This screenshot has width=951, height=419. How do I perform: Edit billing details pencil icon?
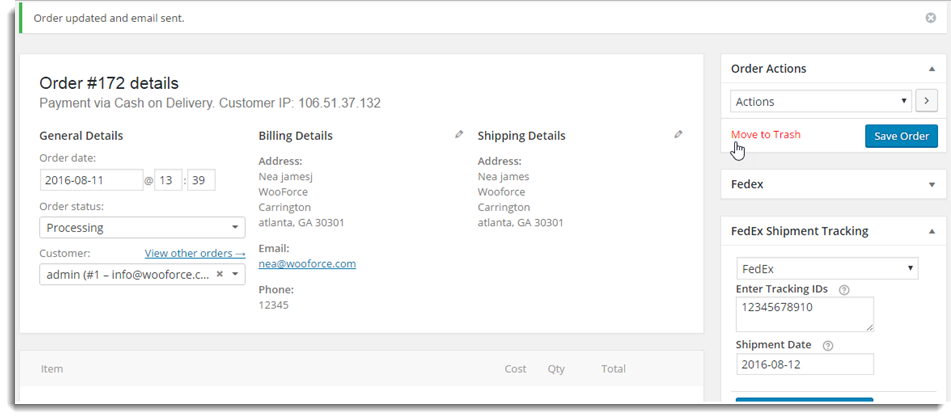coord(459,134)
